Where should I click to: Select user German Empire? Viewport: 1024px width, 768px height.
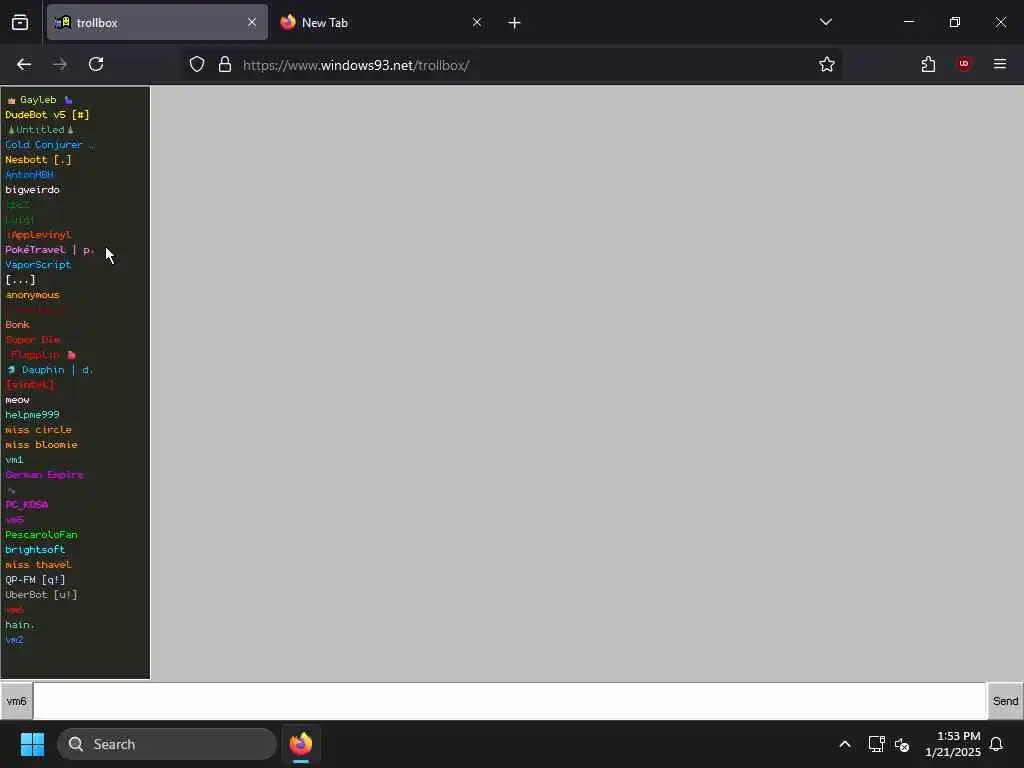tap(44, 475)
